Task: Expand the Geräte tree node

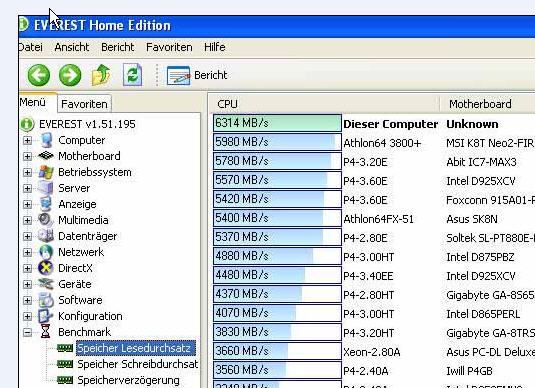Action: [x=27, y=284]
